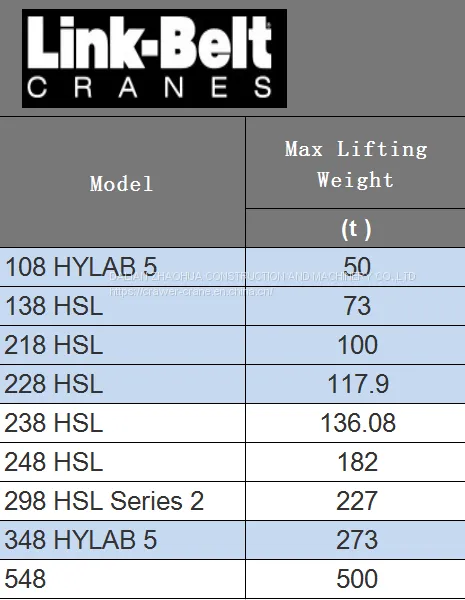Click the 182 weight value

point(358,462)
